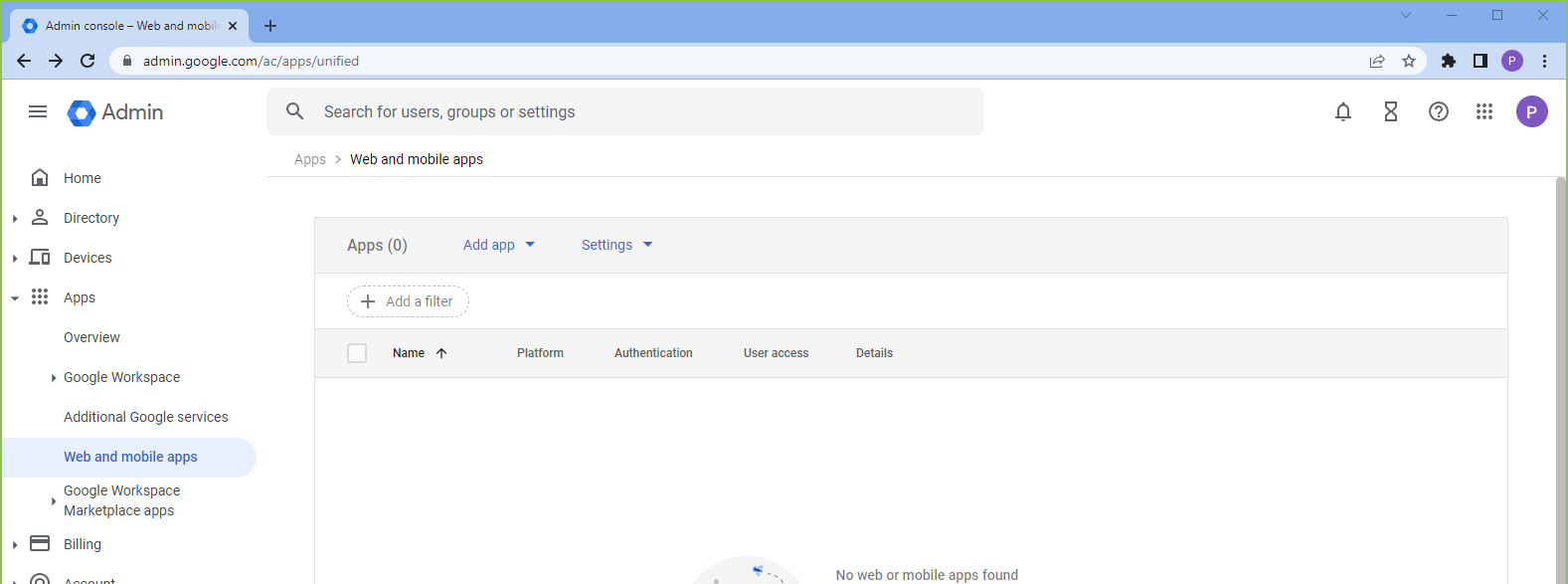Select Additional Google services in sidebar
1568x584 pixels.
coord(146,417)
